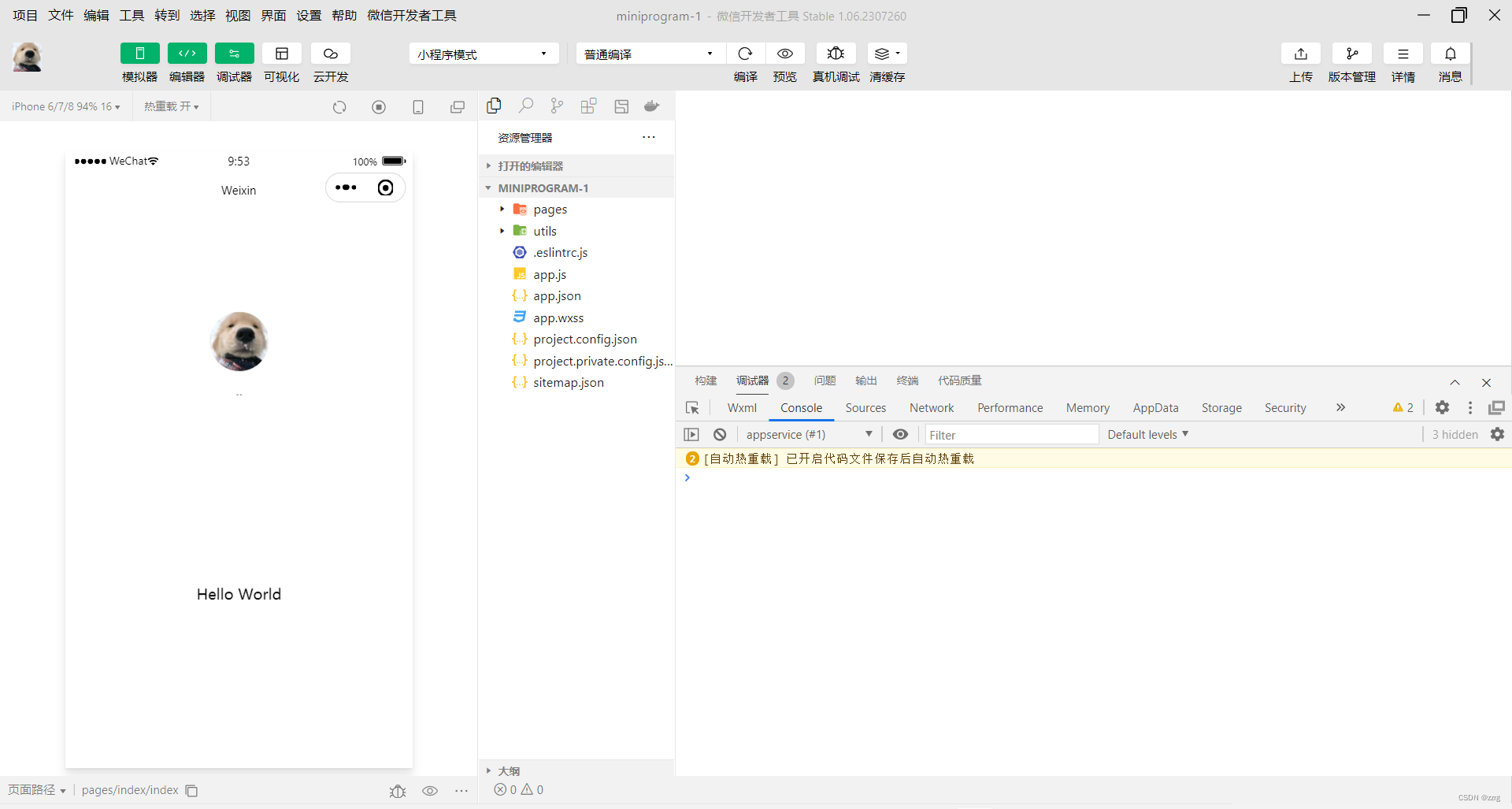Click the 上传 (Upload) icon
1512x809 pixels.
tap(1300, 53)
